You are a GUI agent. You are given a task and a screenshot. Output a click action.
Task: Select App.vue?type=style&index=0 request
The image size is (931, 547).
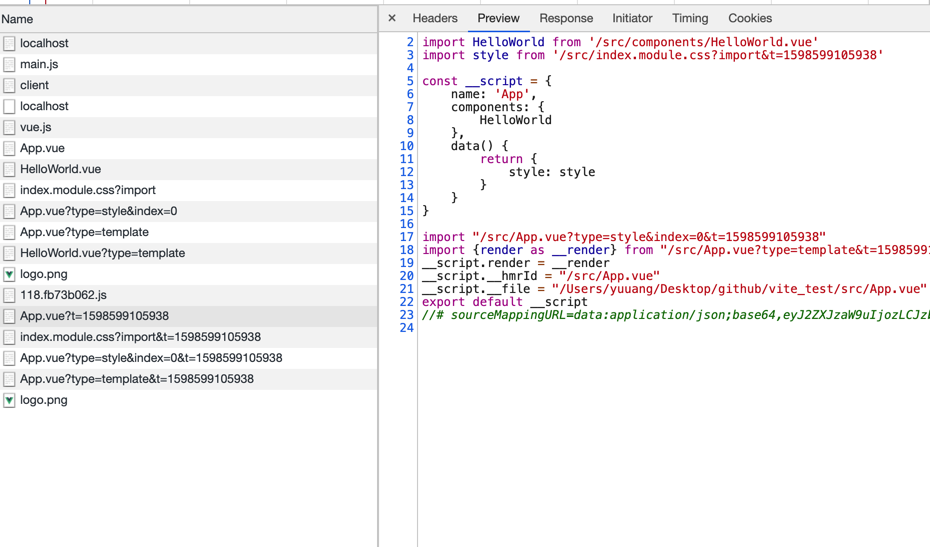pyautogui.click(x=98, y=211)
